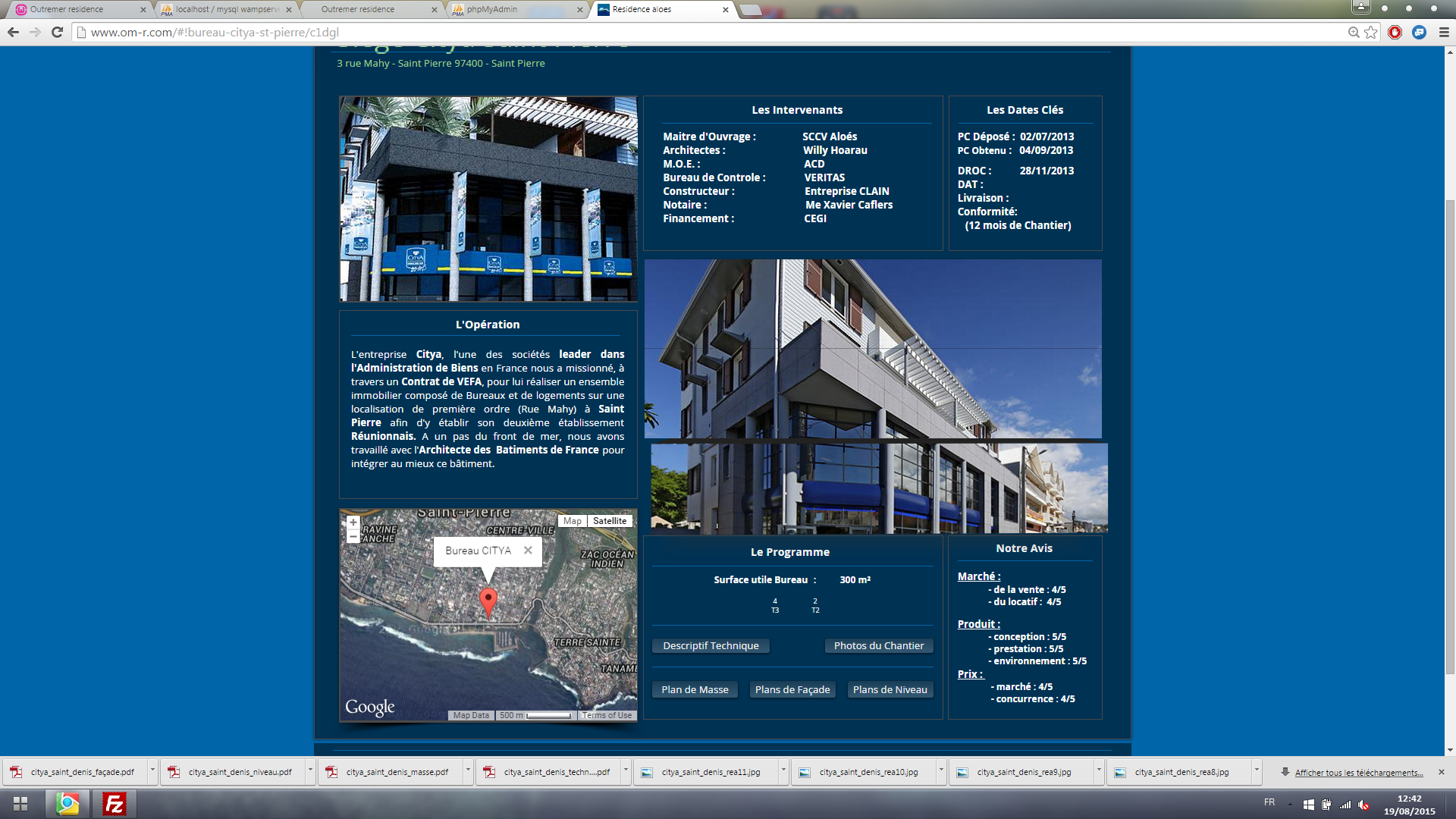Viewport: 1456px width, 819px height.
Task: Go back with browser back arrow
Action: pos(13,32)
